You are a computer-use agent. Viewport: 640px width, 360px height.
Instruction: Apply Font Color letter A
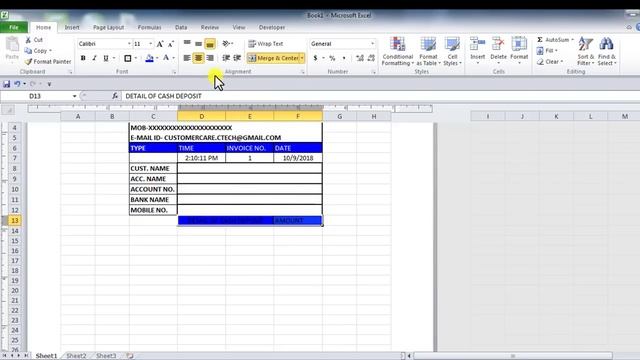pos(166,58)
